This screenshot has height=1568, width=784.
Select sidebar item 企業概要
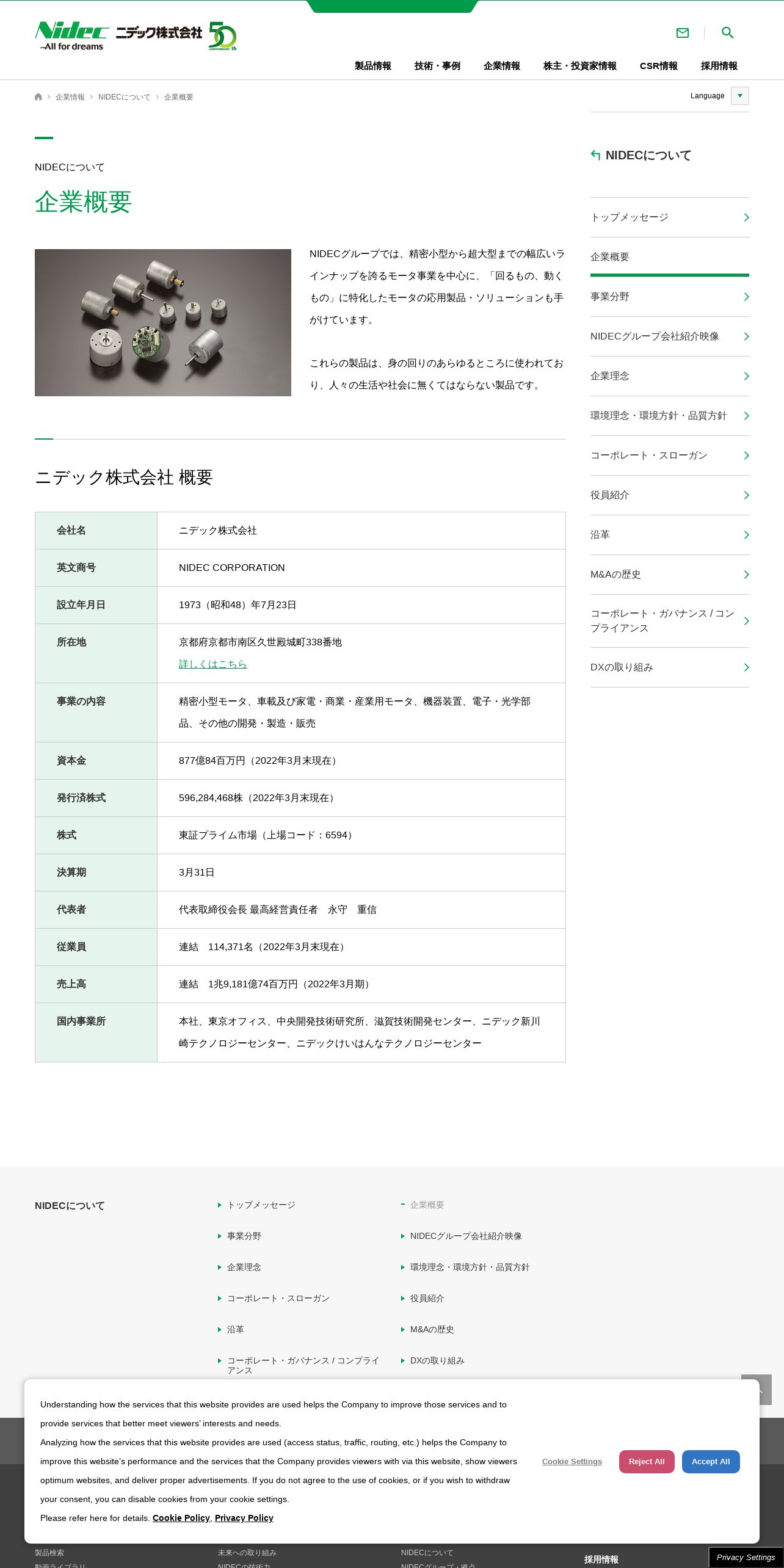tap(670, 257)
